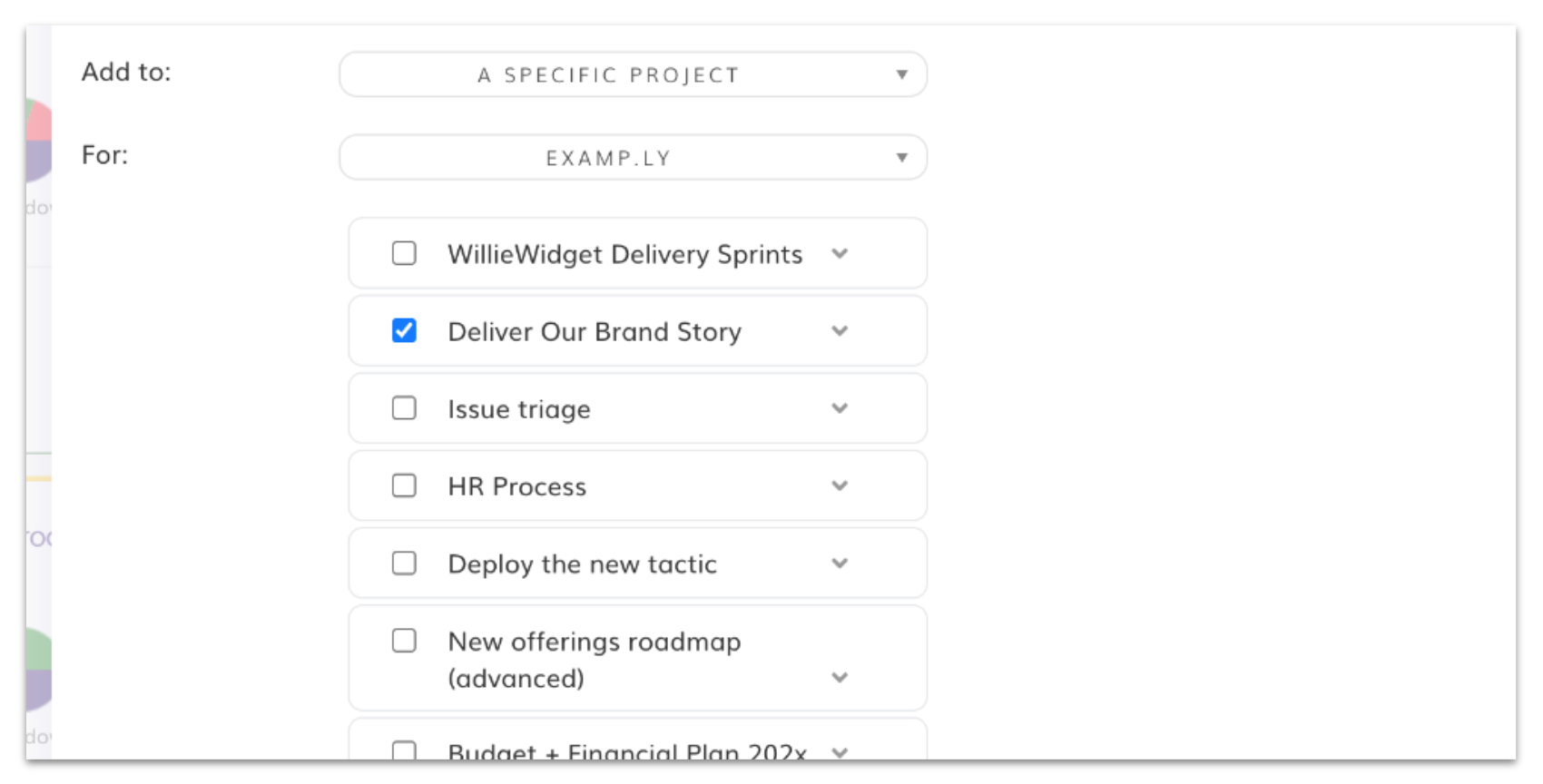
Task: Expand the Deliver Our Brand Story chevron
Action: 840,331
